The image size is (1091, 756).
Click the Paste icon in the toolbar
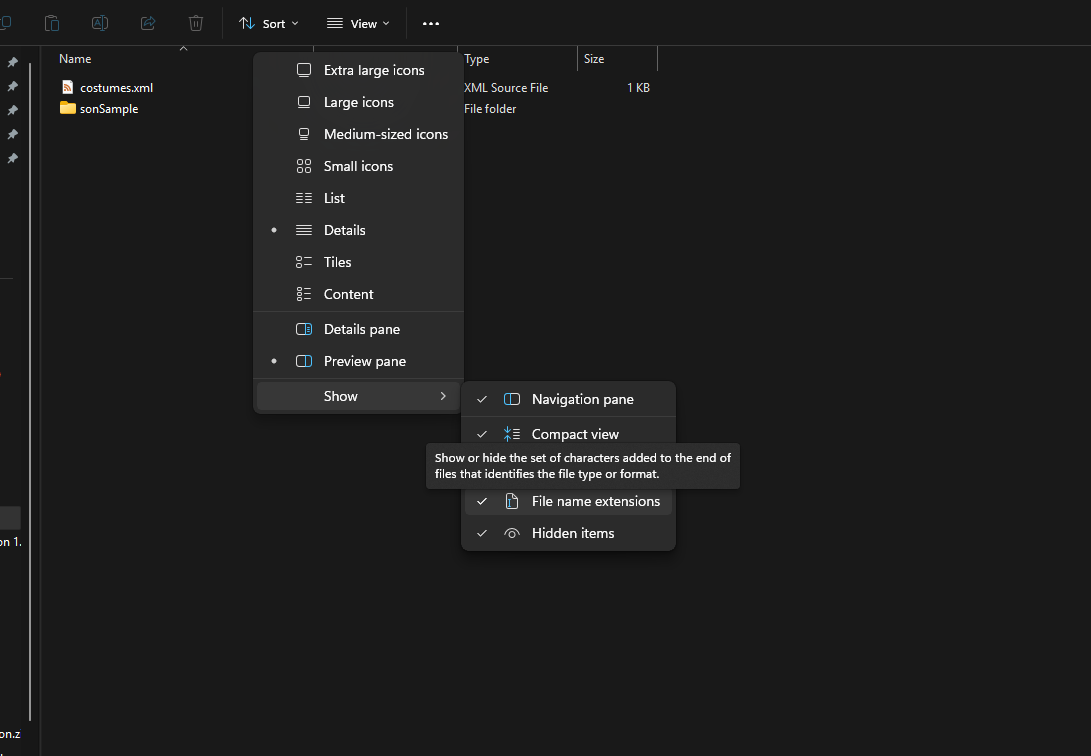coord(51,23)
